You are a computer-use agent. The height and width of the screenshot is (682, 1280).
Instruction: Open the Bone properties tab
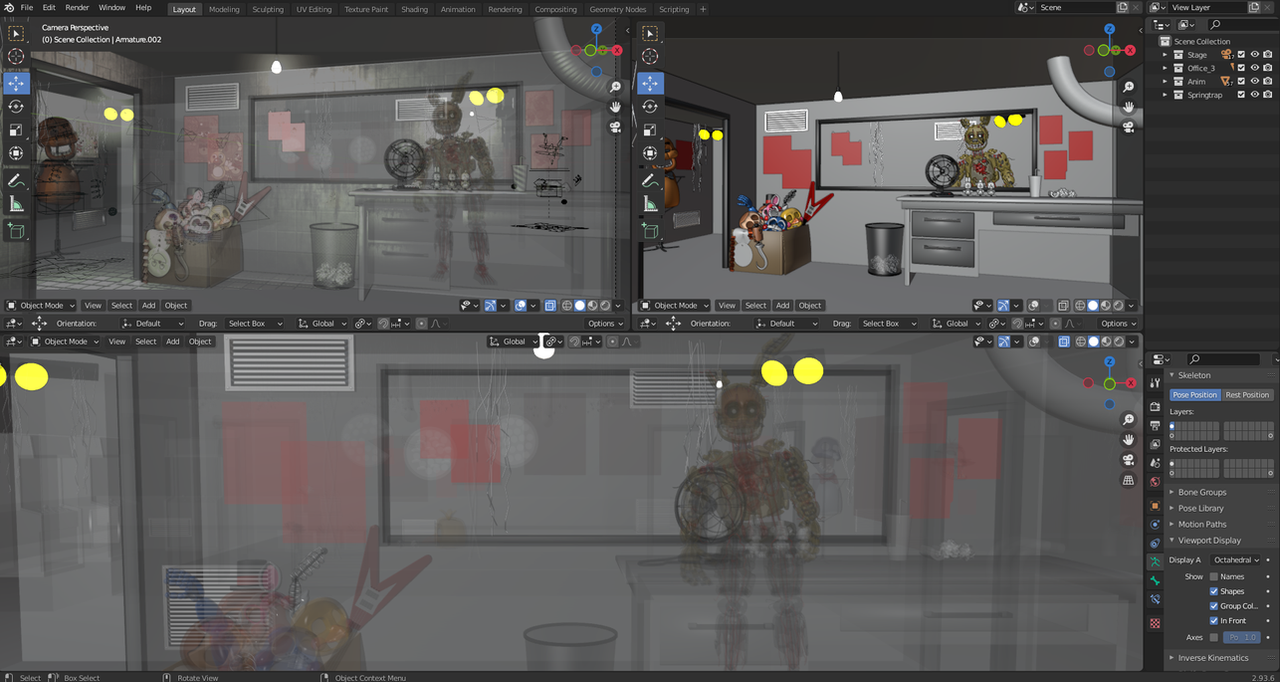click(x=1155, y=581)
